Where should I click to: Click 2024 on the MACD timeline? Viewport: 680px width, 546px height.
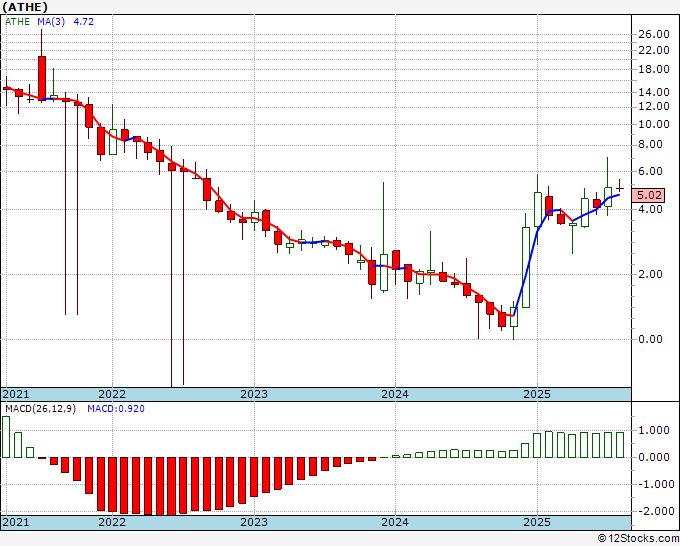(395, 522)
